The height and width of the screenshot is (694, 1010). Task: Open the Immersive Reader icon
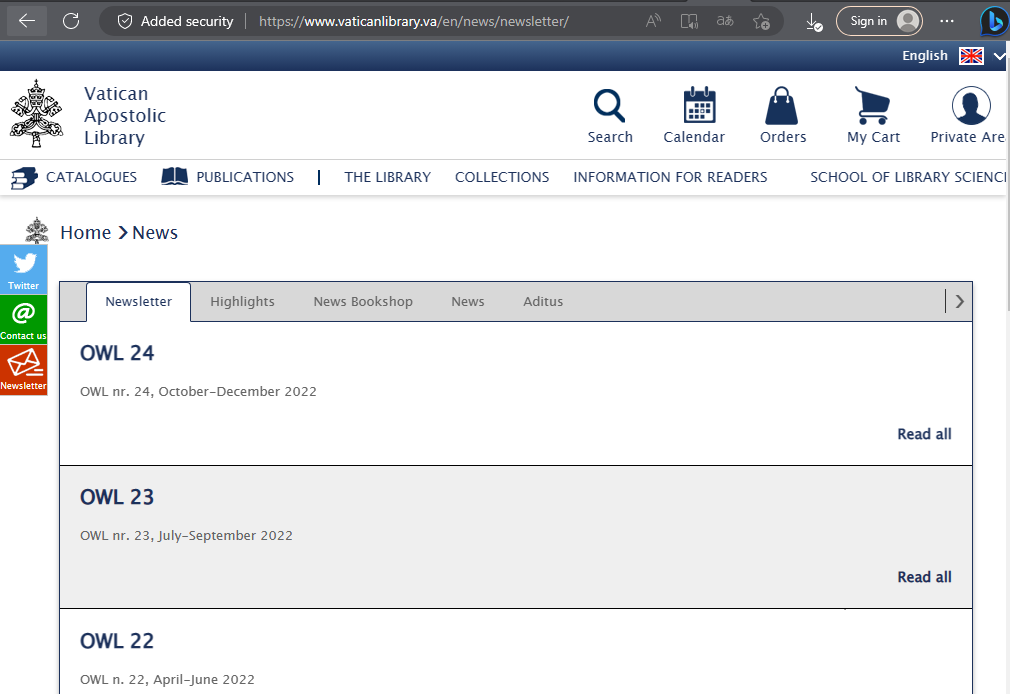689,21
